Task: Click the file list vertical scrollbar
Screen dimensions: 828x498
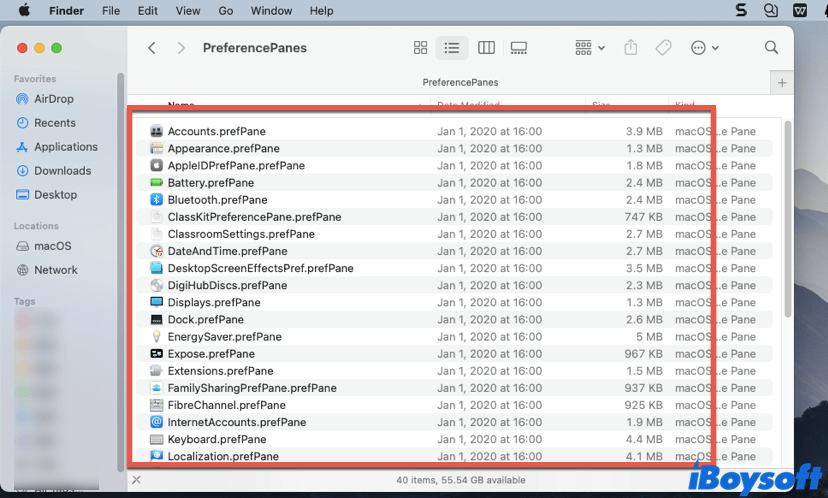Action: pyautogui.click(x=788, y=219)
